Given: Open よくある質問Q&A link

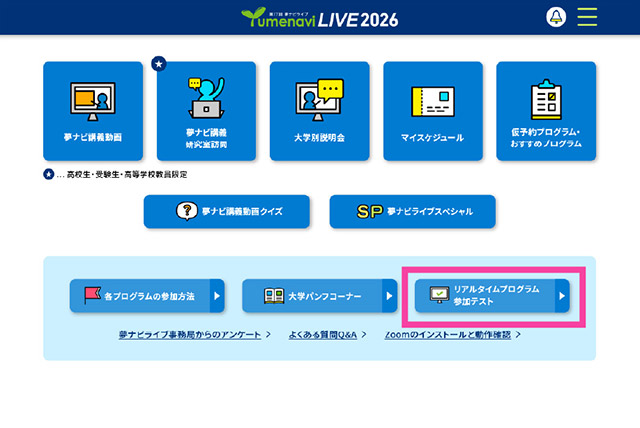Looking at the screenshot, I should 322,335.
